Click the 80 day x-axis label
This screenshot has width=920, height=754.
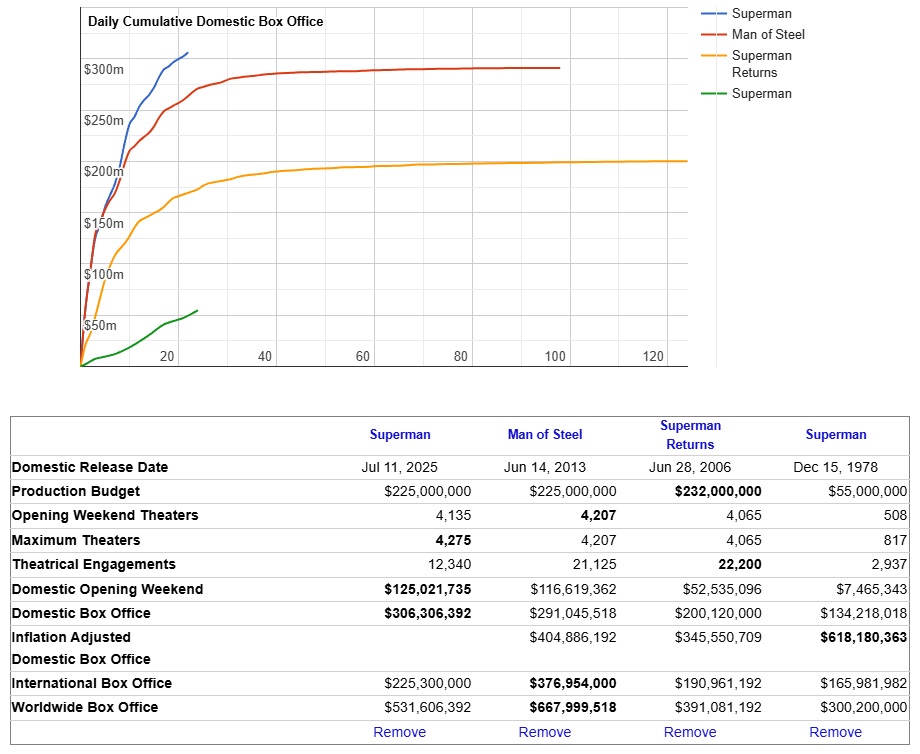461,357
